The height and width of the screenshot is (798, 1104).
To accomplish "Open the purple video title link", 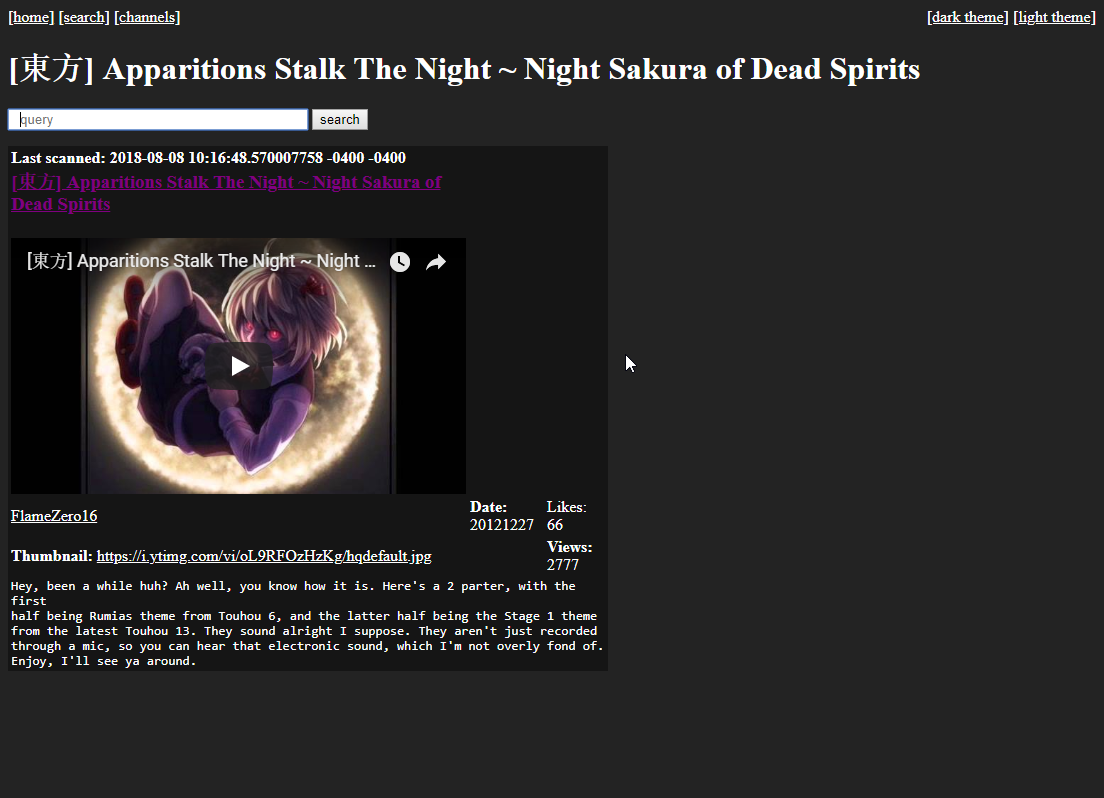I will pyautogui.click(x=226, y=193).
